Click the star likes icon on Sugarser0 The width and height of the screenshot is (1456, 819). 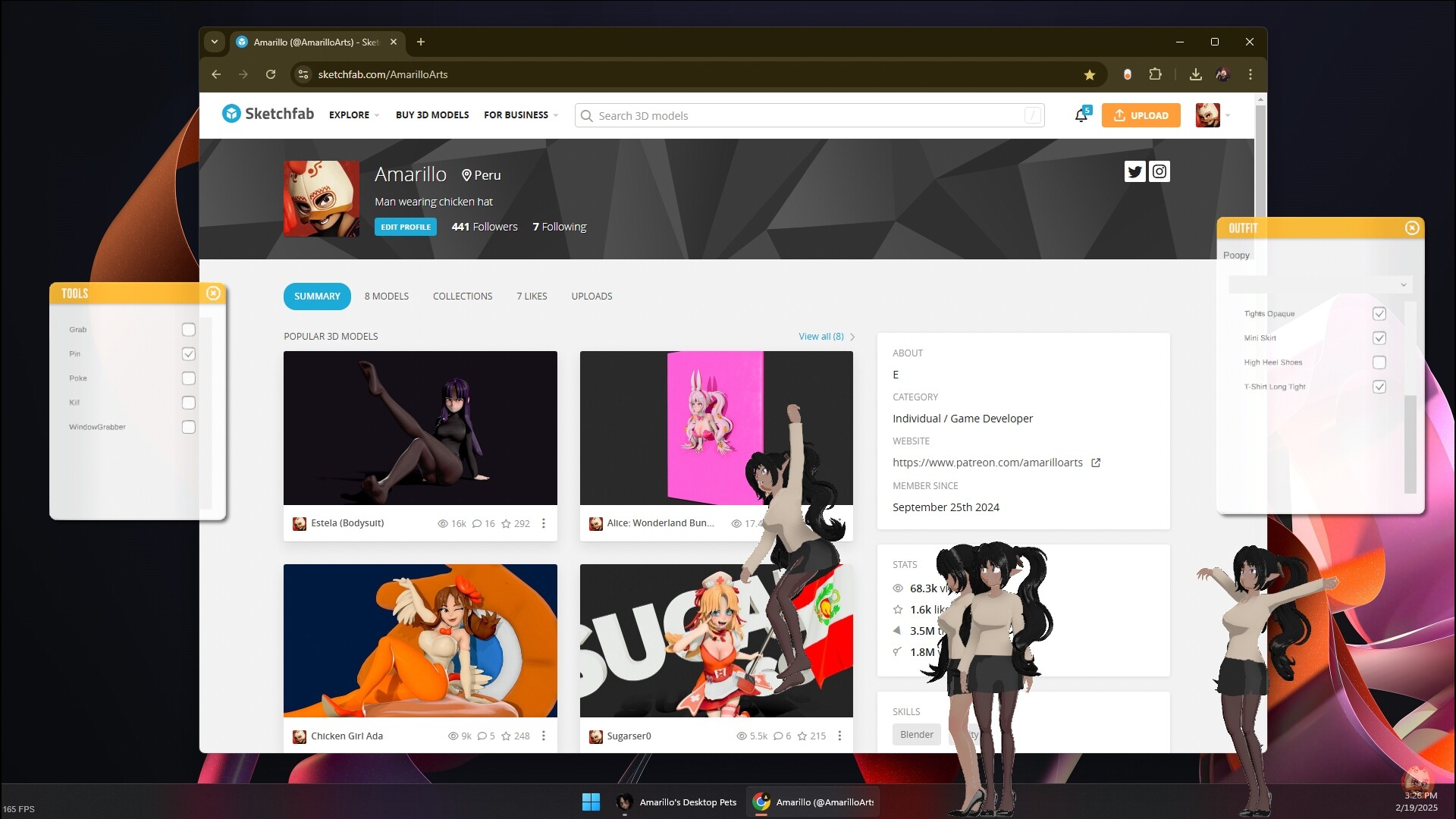pos(802,736)
